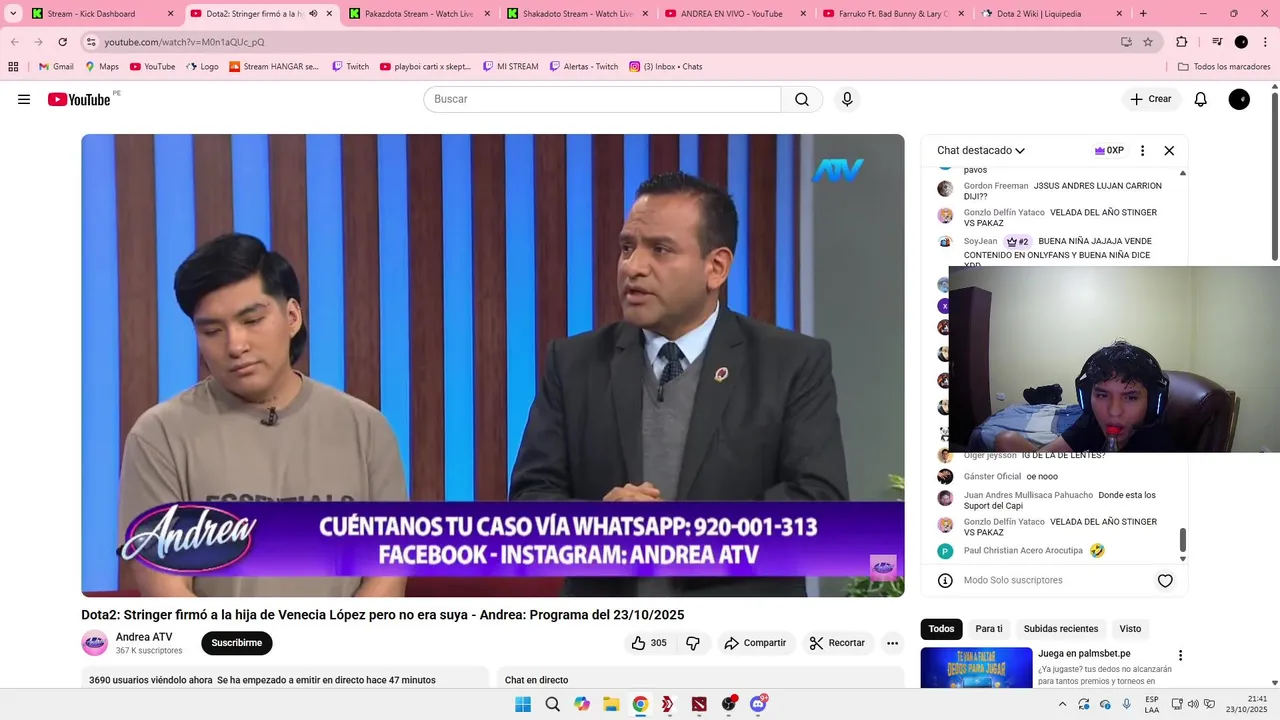Screen dimensions: 1280x720
Task: Open the palmsbet.pe ad thumbnail
Action: click(976, 668)
